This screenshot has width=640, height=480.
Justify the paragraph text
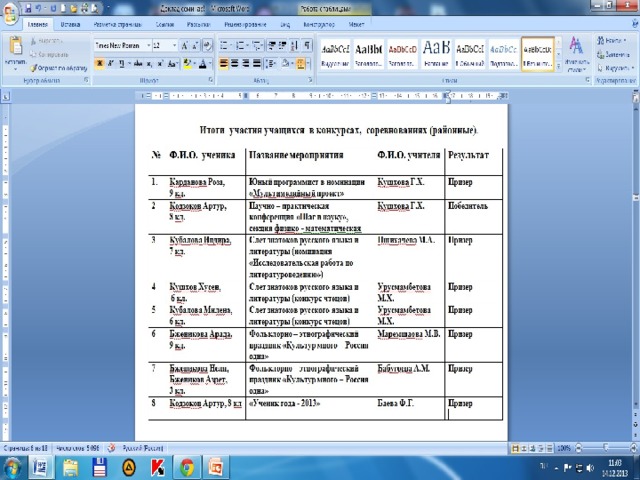click(x=257, y=63)
